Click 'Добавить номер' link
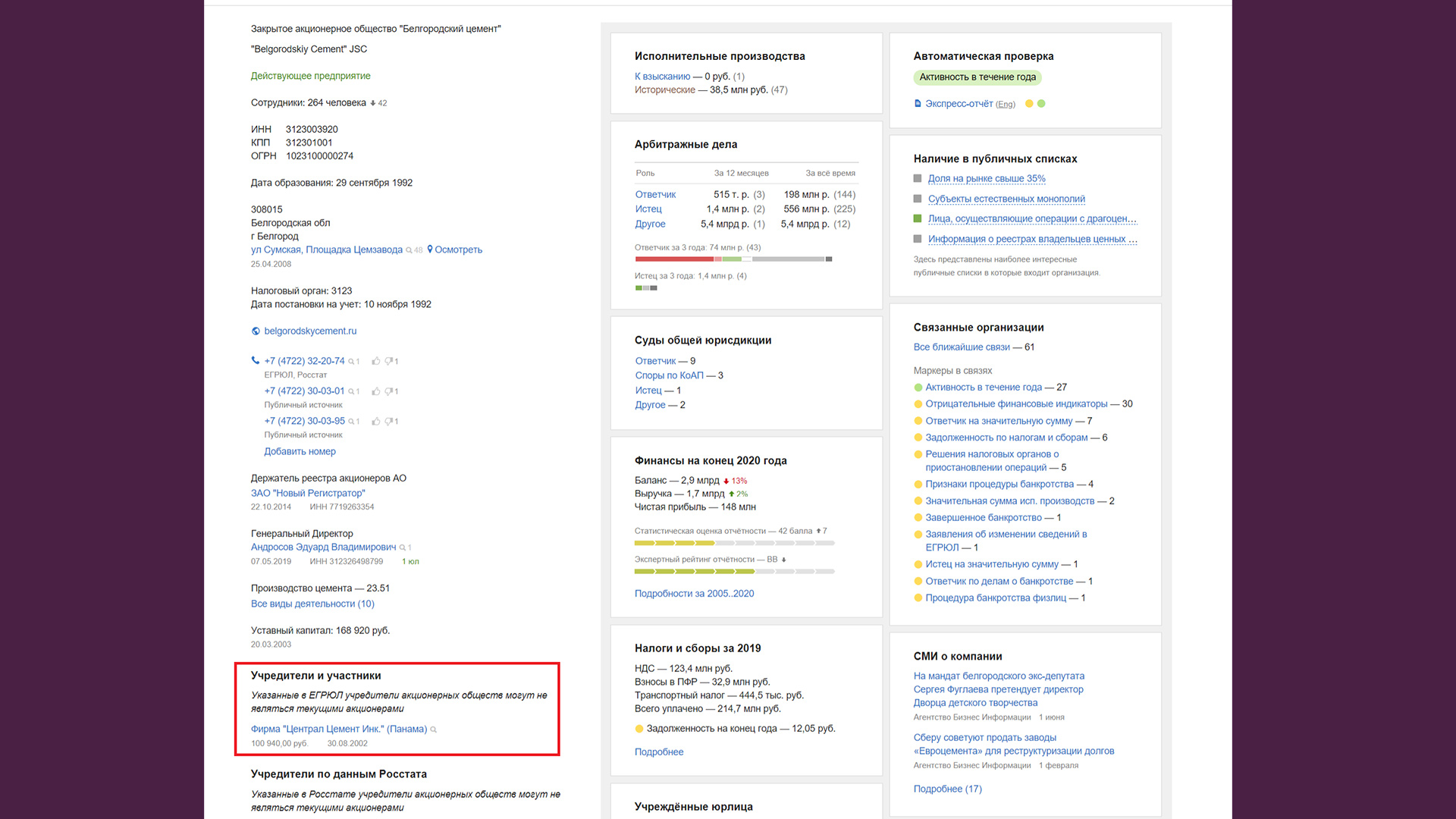The width and height of the screenshot is (1456, 819). coord(300,451)
